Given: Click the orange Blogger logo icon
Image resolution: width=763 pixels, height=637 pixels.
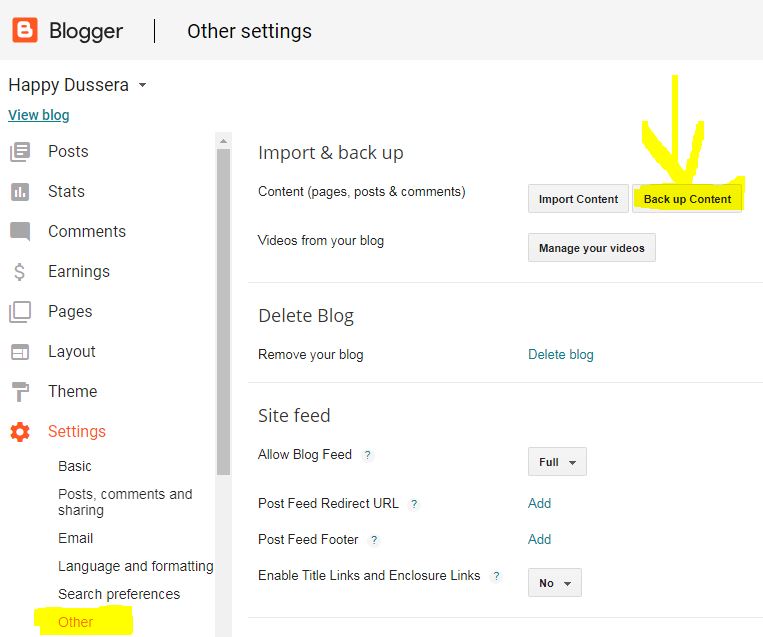Looking at the screenshot, I should [25, 30].
